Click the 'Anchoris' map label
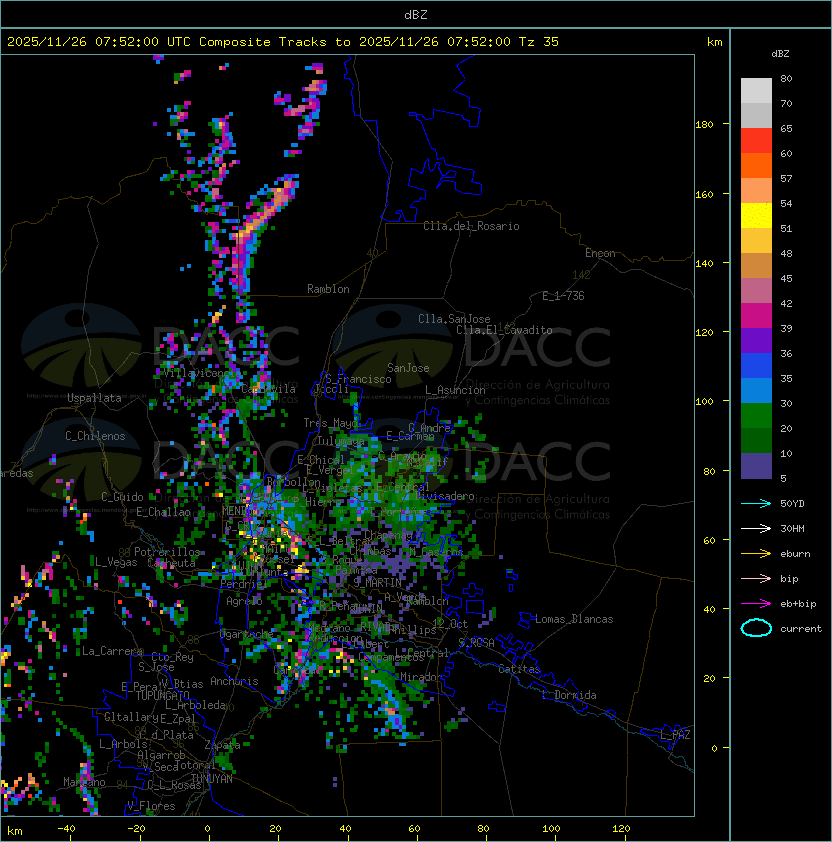The height and width of the screenshot is (842, 832). tap(234, 681)
